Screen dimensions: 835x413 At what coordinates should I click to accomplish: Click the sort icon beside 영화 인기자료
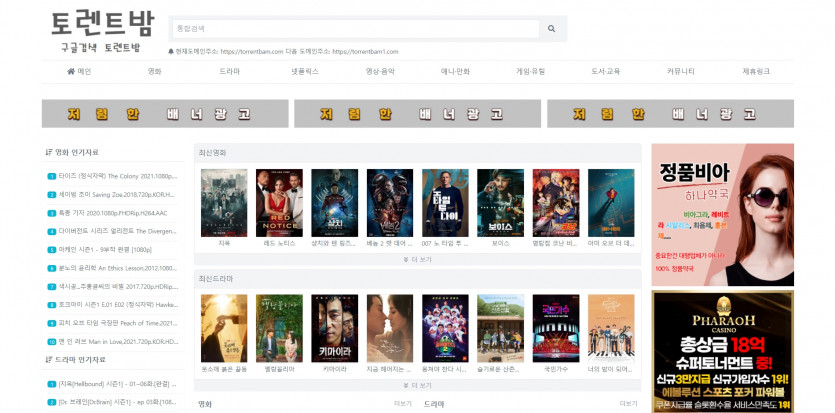point(49,153)
